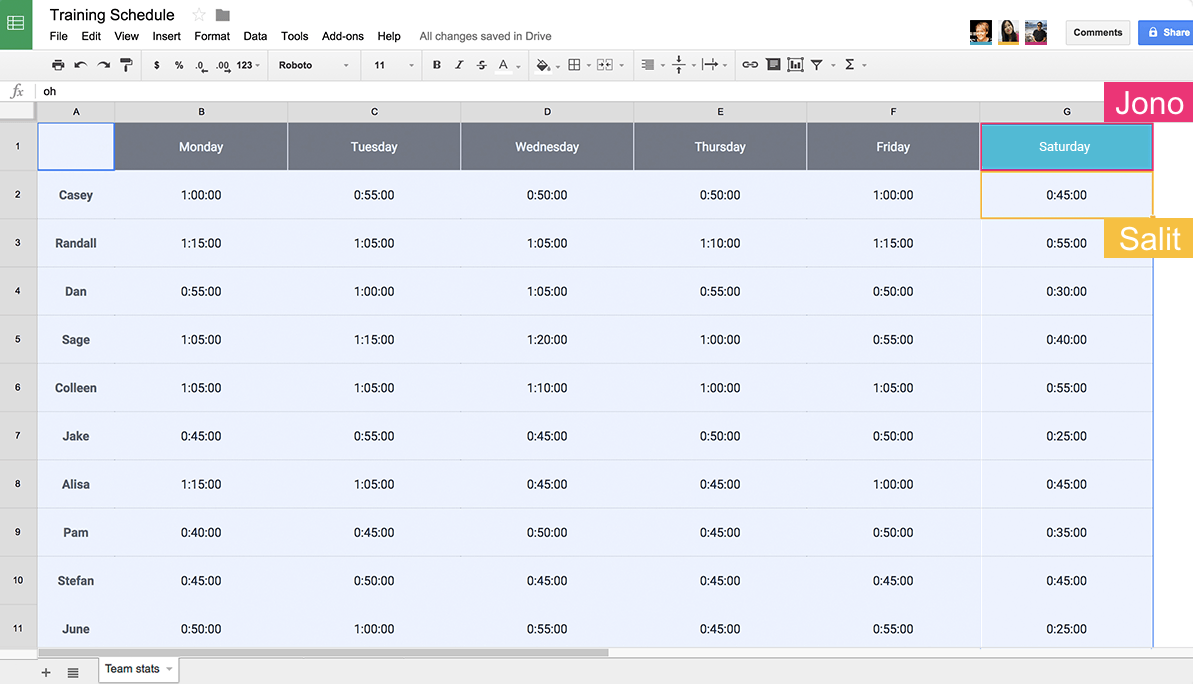
Task: Toggle bold formatting
Action: point(437,65)
